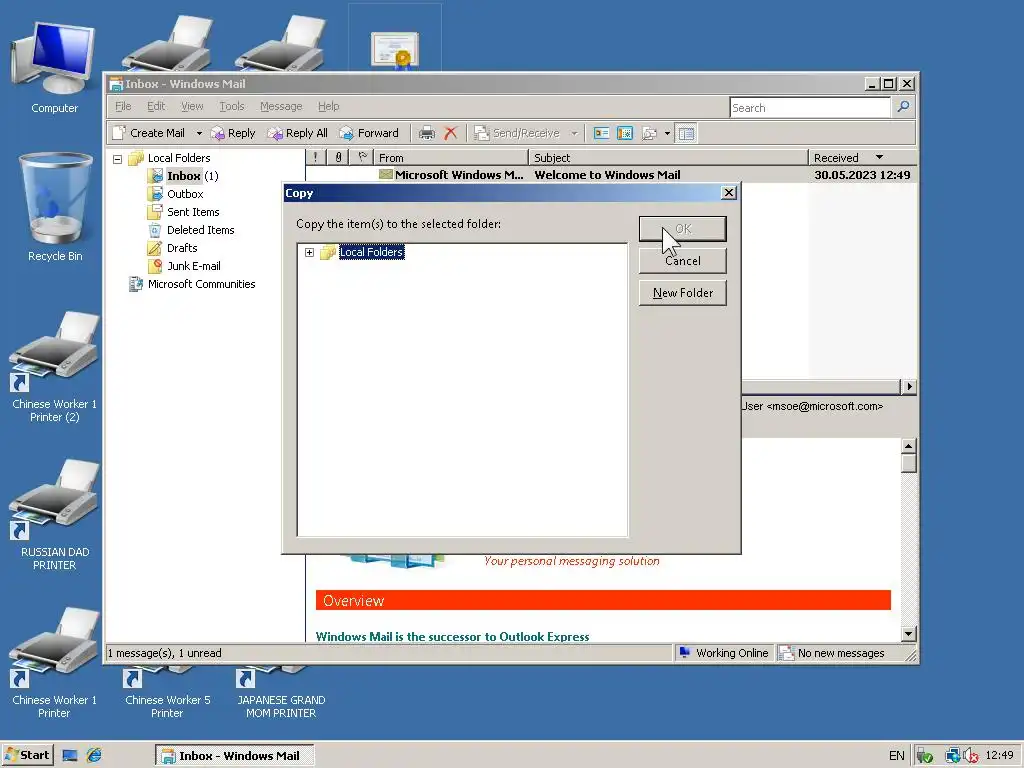Click Internet Explorer quick launch icon
This screenshot has width=1024, height=768.
pyautogui.click(x=95, y=756)
